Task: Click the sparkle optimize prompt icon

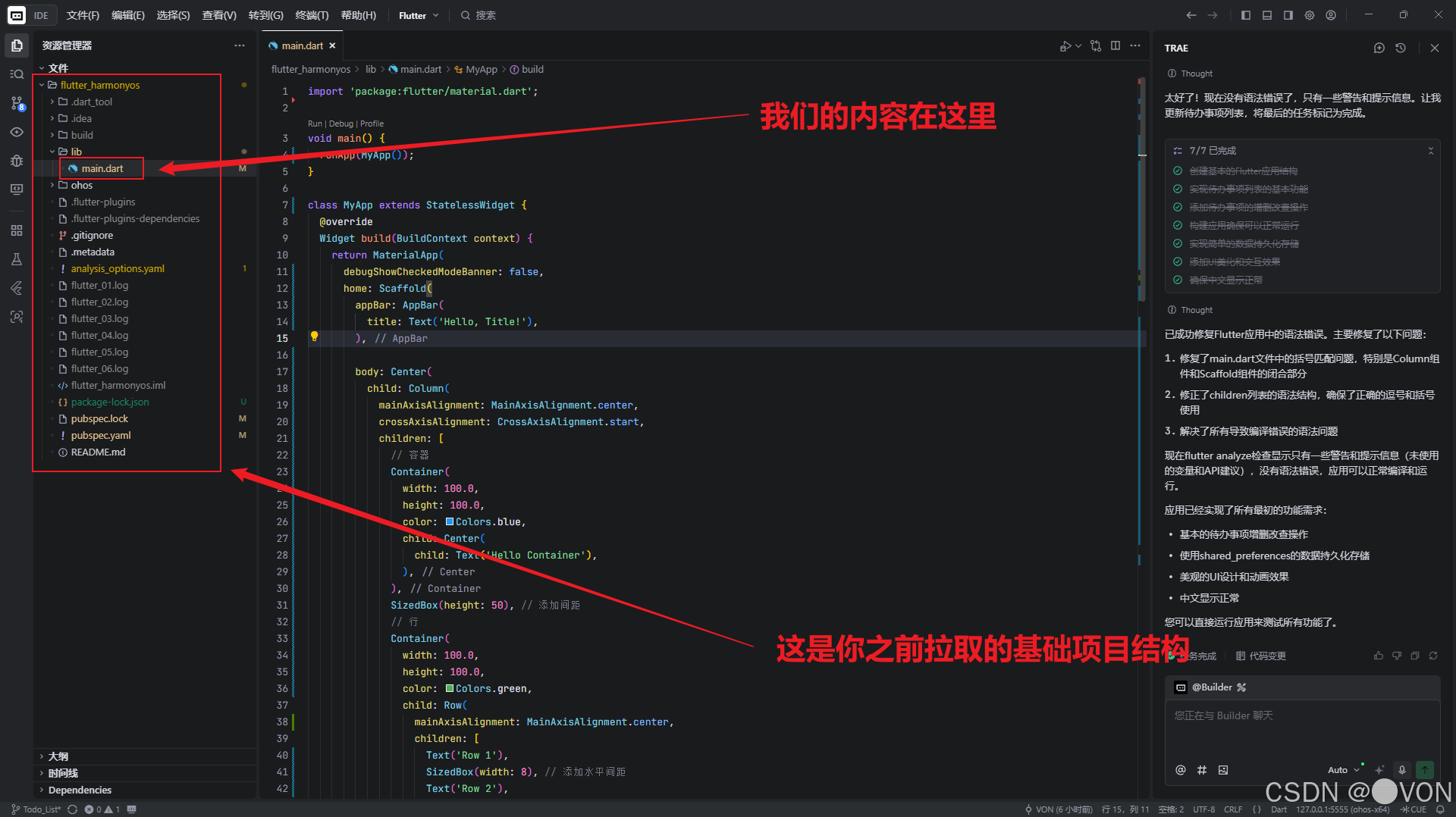Action: 1379,770
